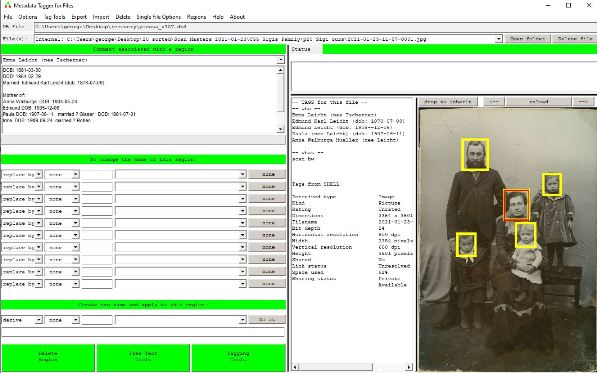Click 'Anna Walburga Mueller (nee Leicht)' tag line

tap(345, 140)
